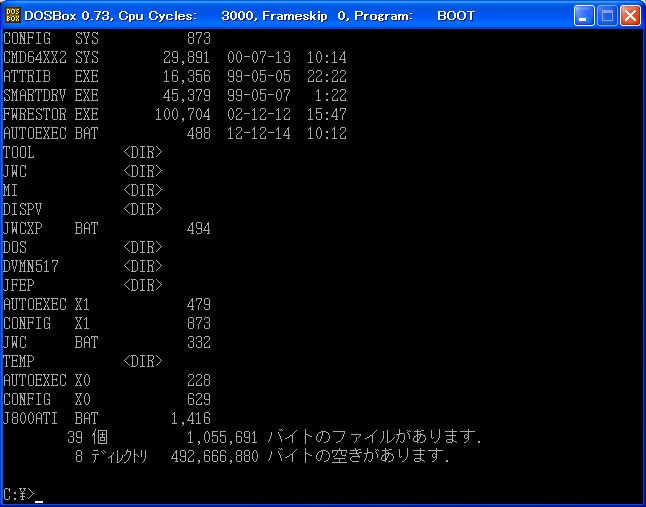
Task: Click the file size 16,356
Action: coord(187,77)
